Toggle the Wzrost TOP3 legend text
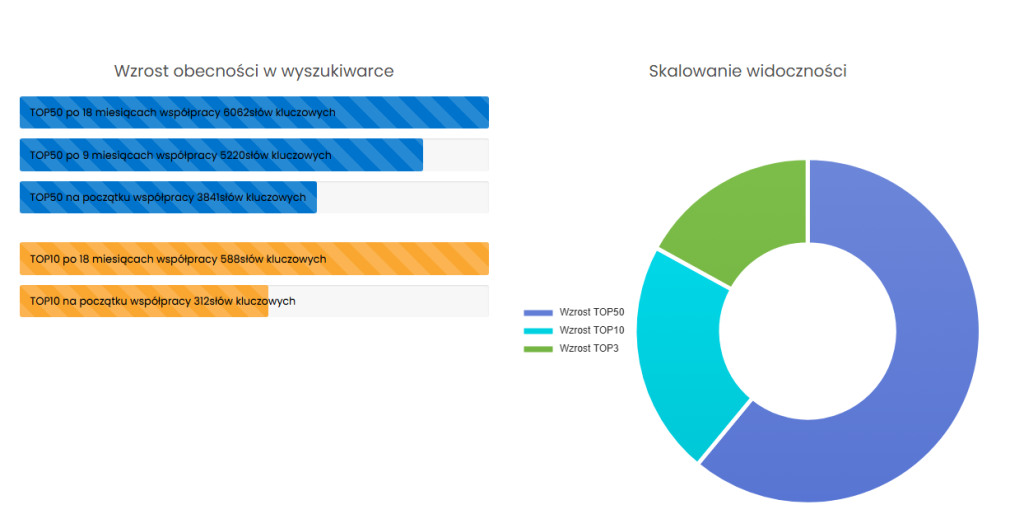1024x528 pixels. [589, 348]
